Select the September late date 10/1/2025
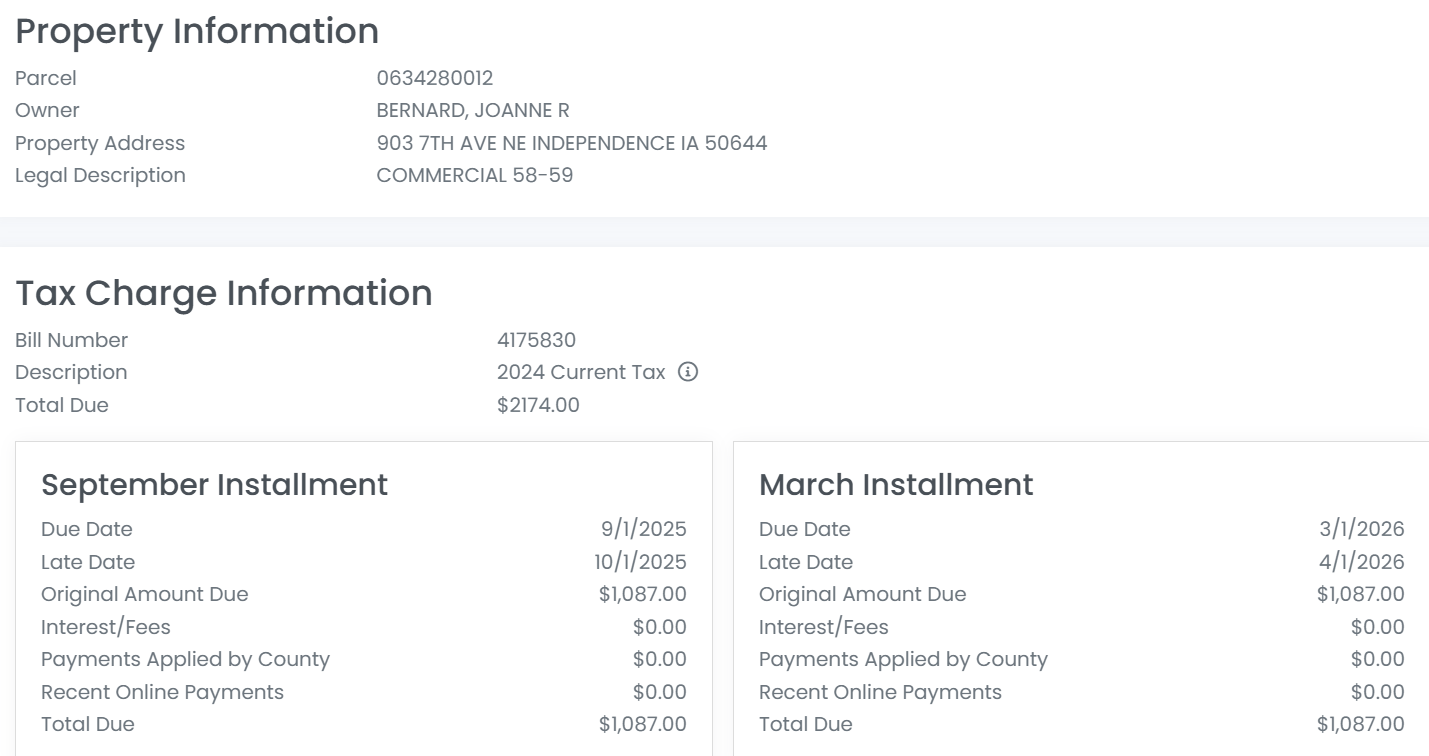 pyautogui.click(x=640, y=562)
